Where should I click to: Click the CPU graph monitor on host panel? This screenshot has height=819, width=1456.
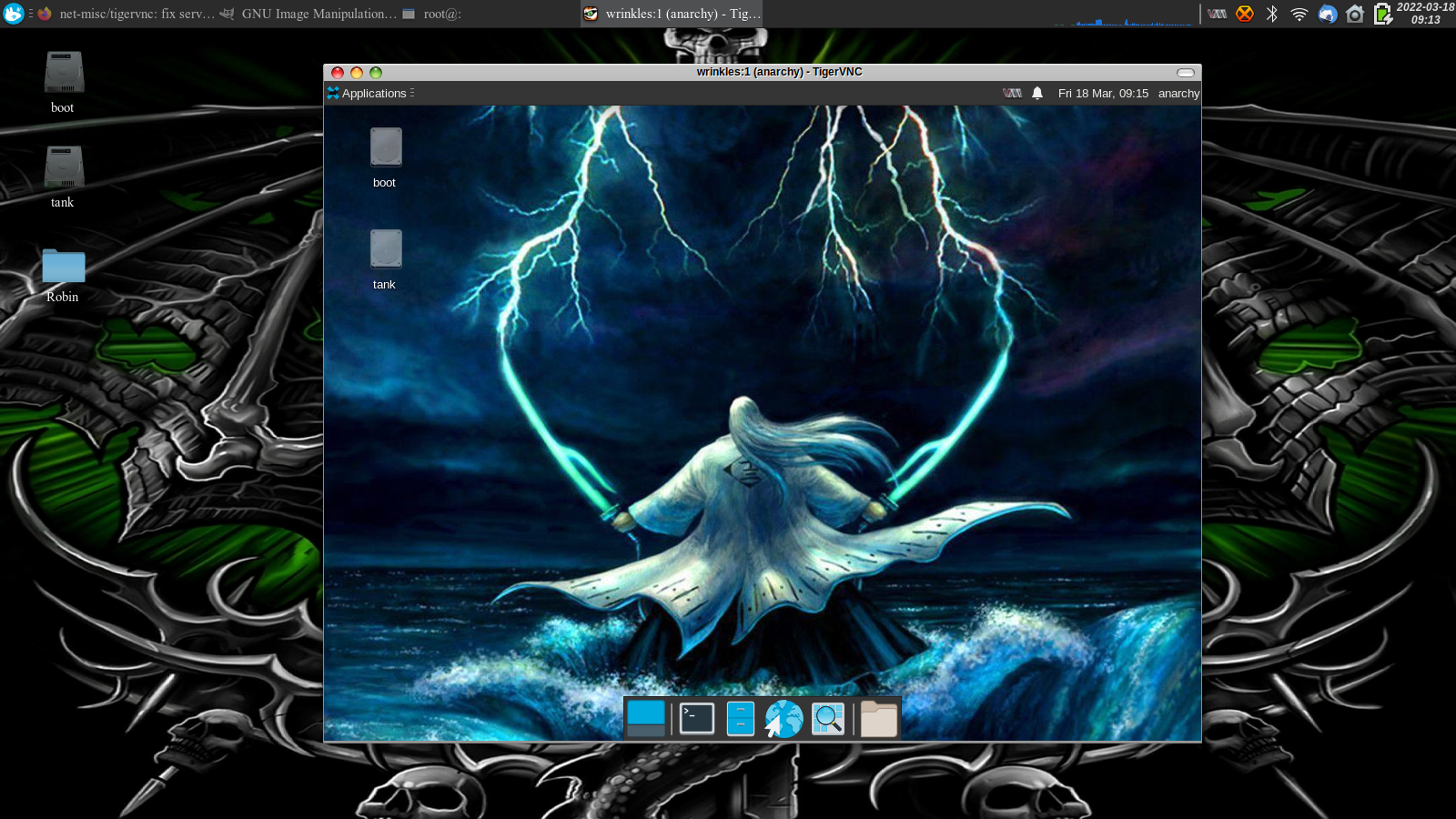pyautogui.click(x=1125, y=14)
